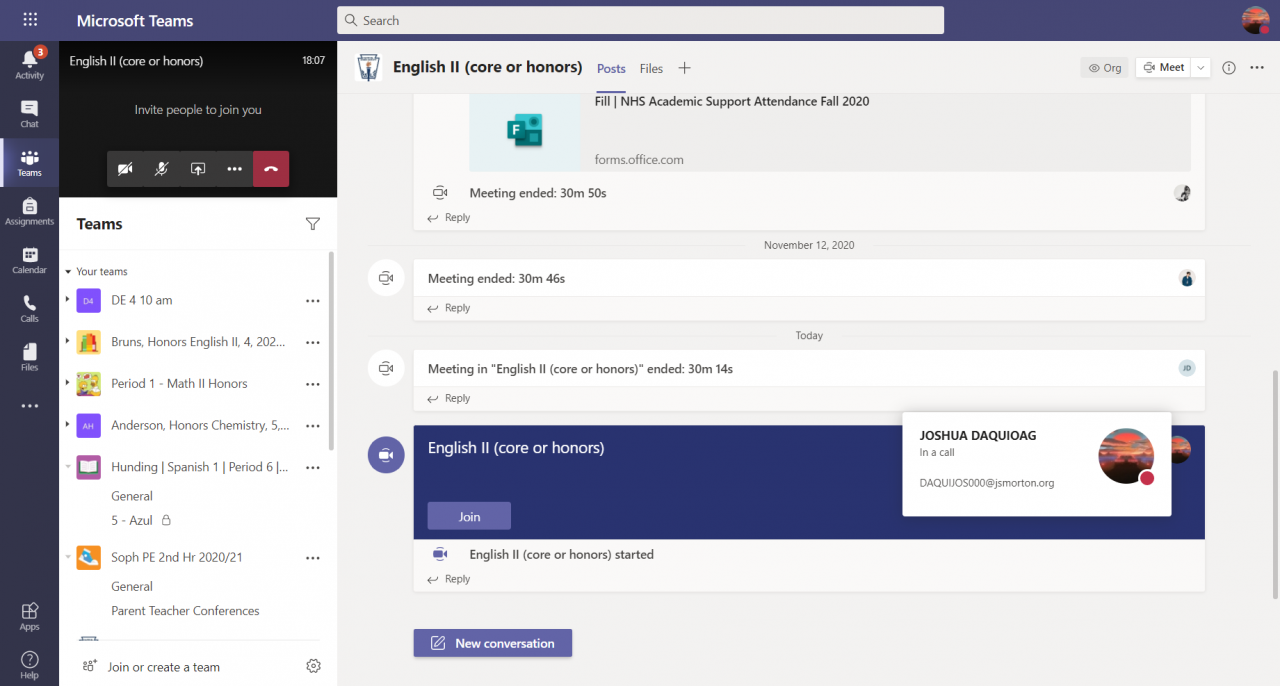Image resolution: width=1280 pixels, height=686 pixels.
Task: Add a new tab to channel
Action: [x=684, y=68]
